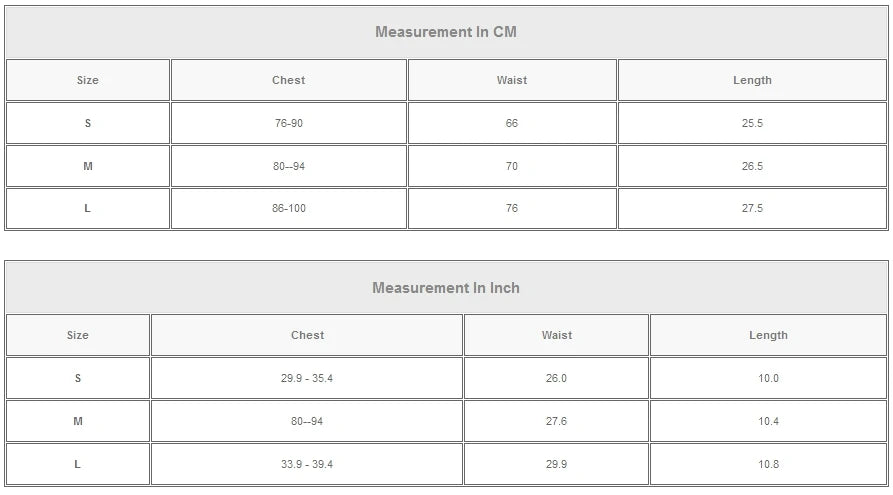Click the "Measurement In Inch" table title

pos(445,288)
